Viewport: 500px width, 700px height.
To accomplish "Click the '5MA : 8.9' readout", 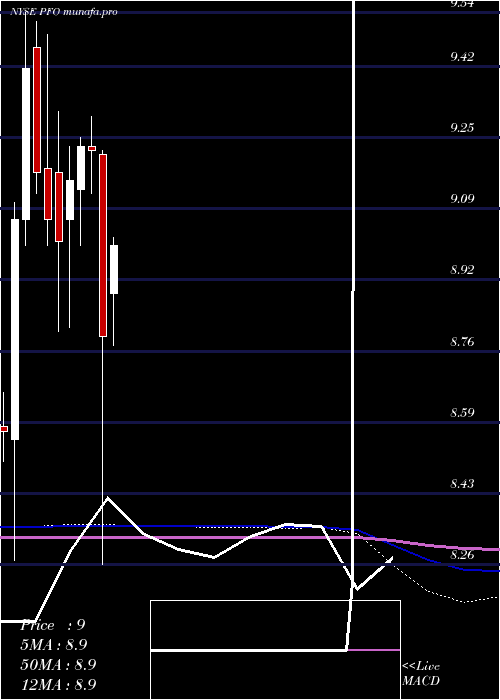I will (x=54, y=645).
